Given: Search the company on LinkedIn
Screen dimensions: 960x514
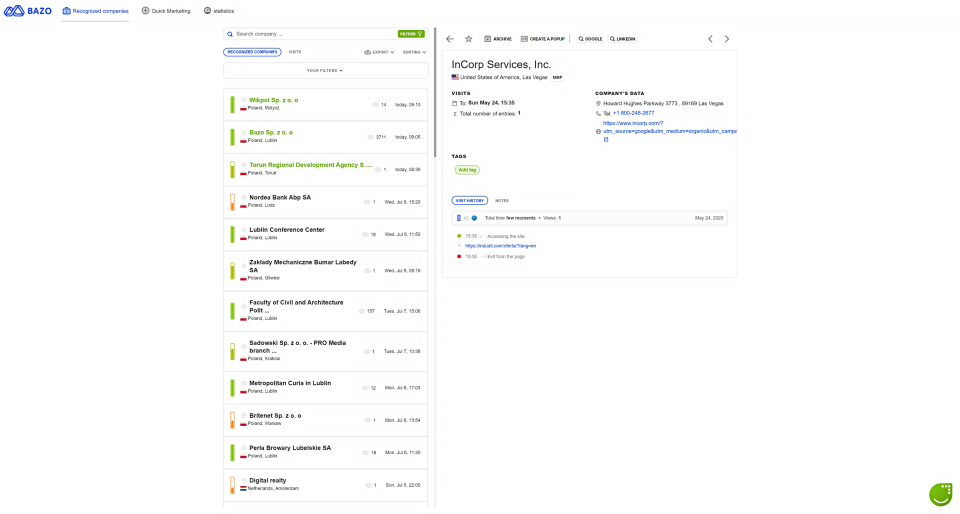Looking at the screenshot, I should pos(623,39).
